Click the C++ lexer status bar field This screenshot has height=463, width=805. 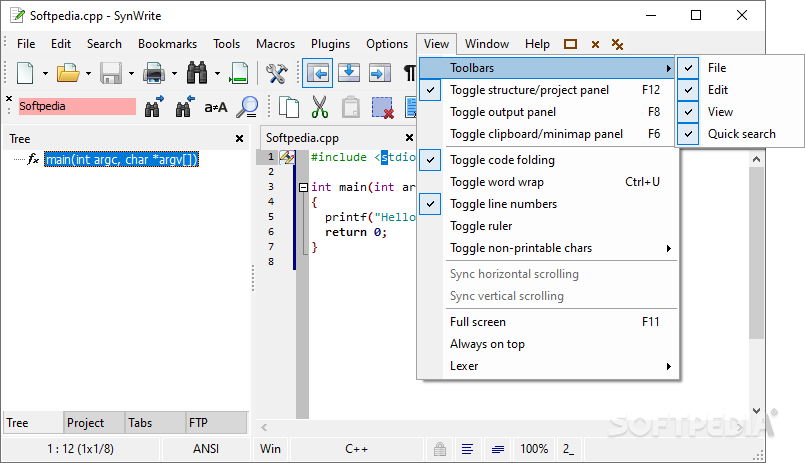click(x=356, y=449)
